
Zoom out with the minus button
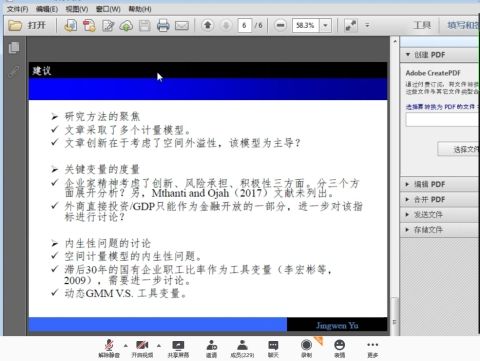(x=281, y=25)
